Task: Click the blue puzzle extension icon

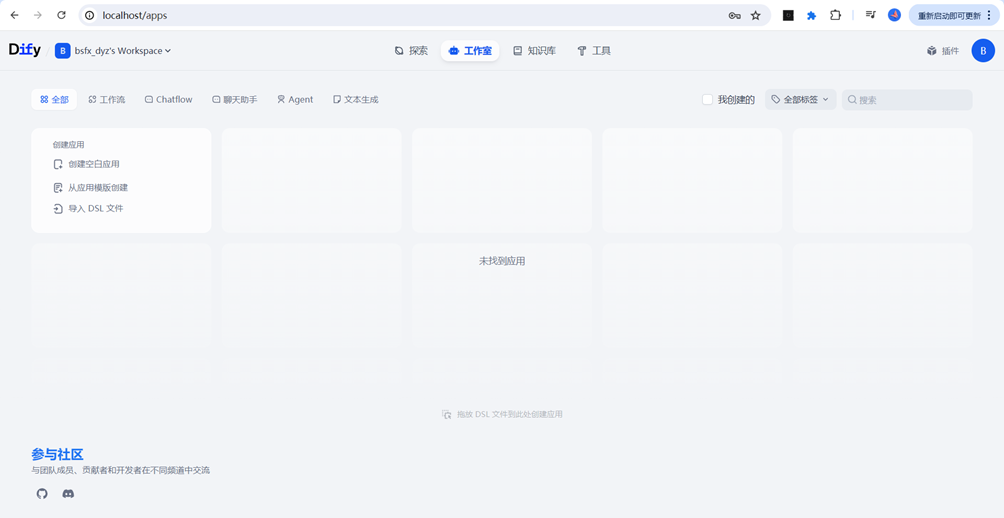Action: 811,15
